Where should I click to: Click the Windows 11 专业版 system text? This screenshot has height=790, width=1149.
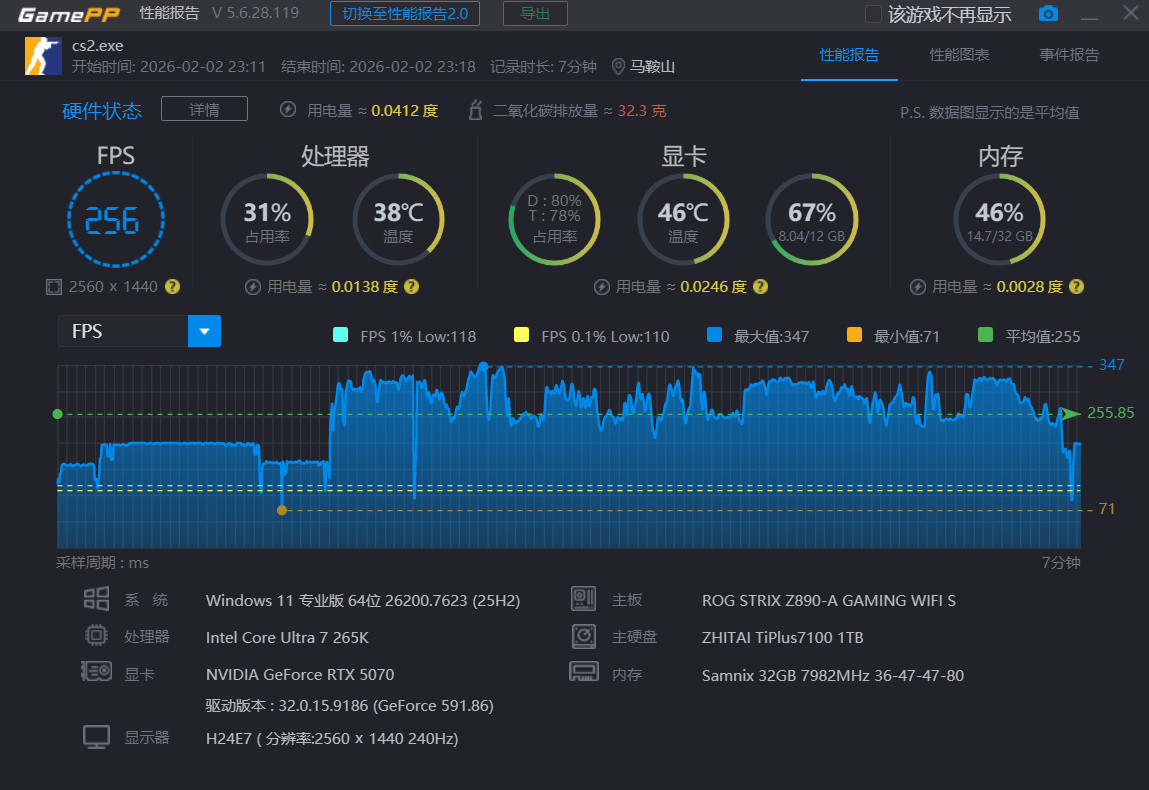(x=363, y=601)
